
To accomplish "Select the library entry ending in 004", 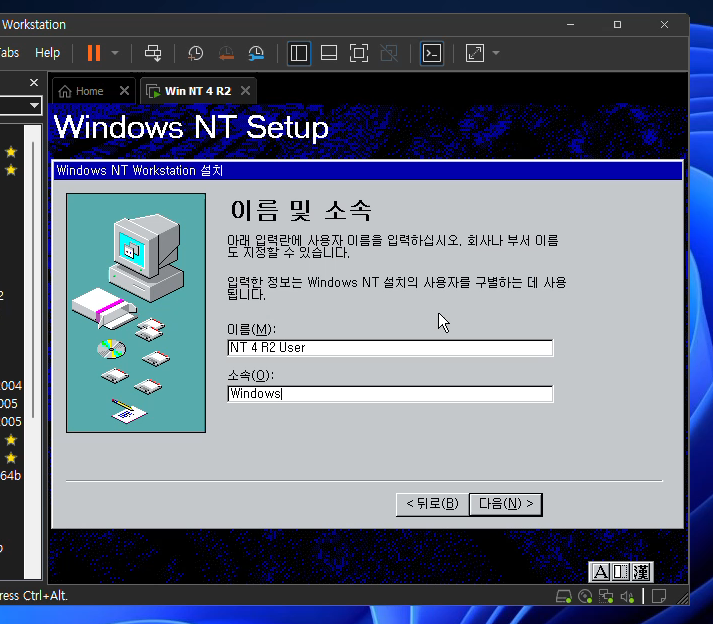I will click(x=11, y=386).
